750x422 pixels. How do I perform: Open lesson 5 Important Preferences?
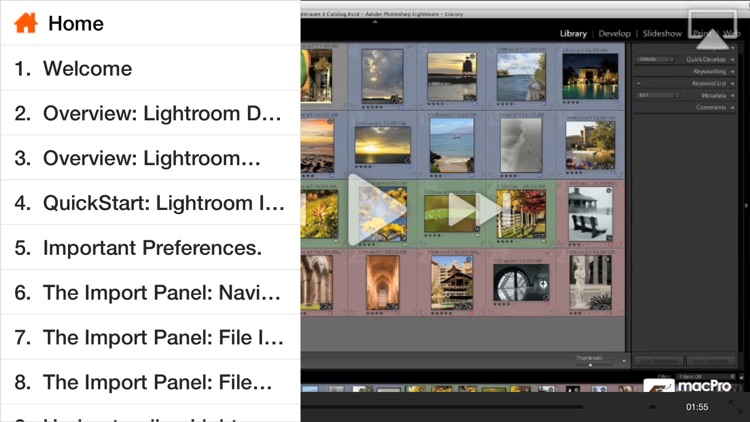(150, 247)
